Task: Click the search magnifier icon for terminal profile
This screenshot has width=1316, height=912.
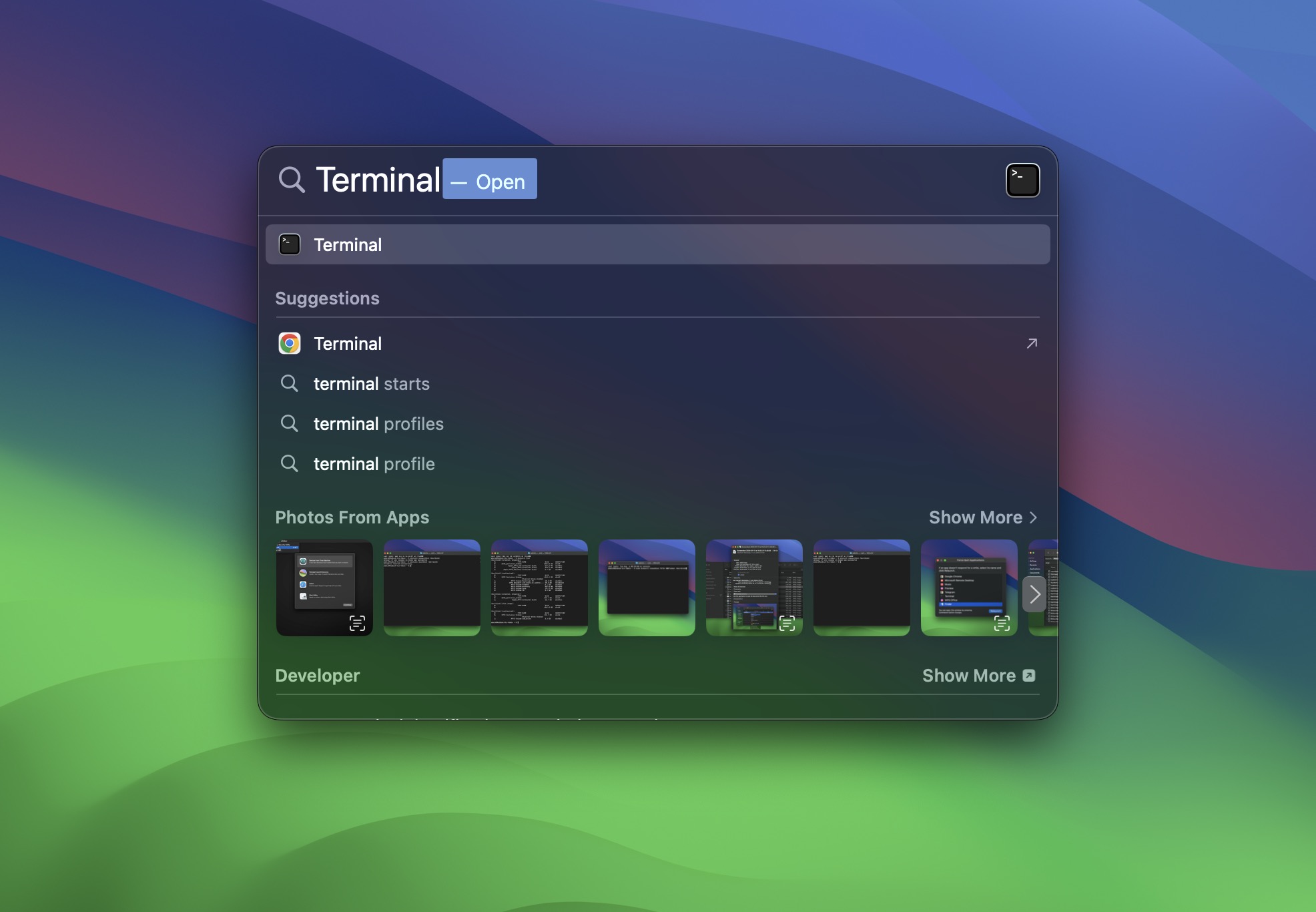Action: [289, 463]
